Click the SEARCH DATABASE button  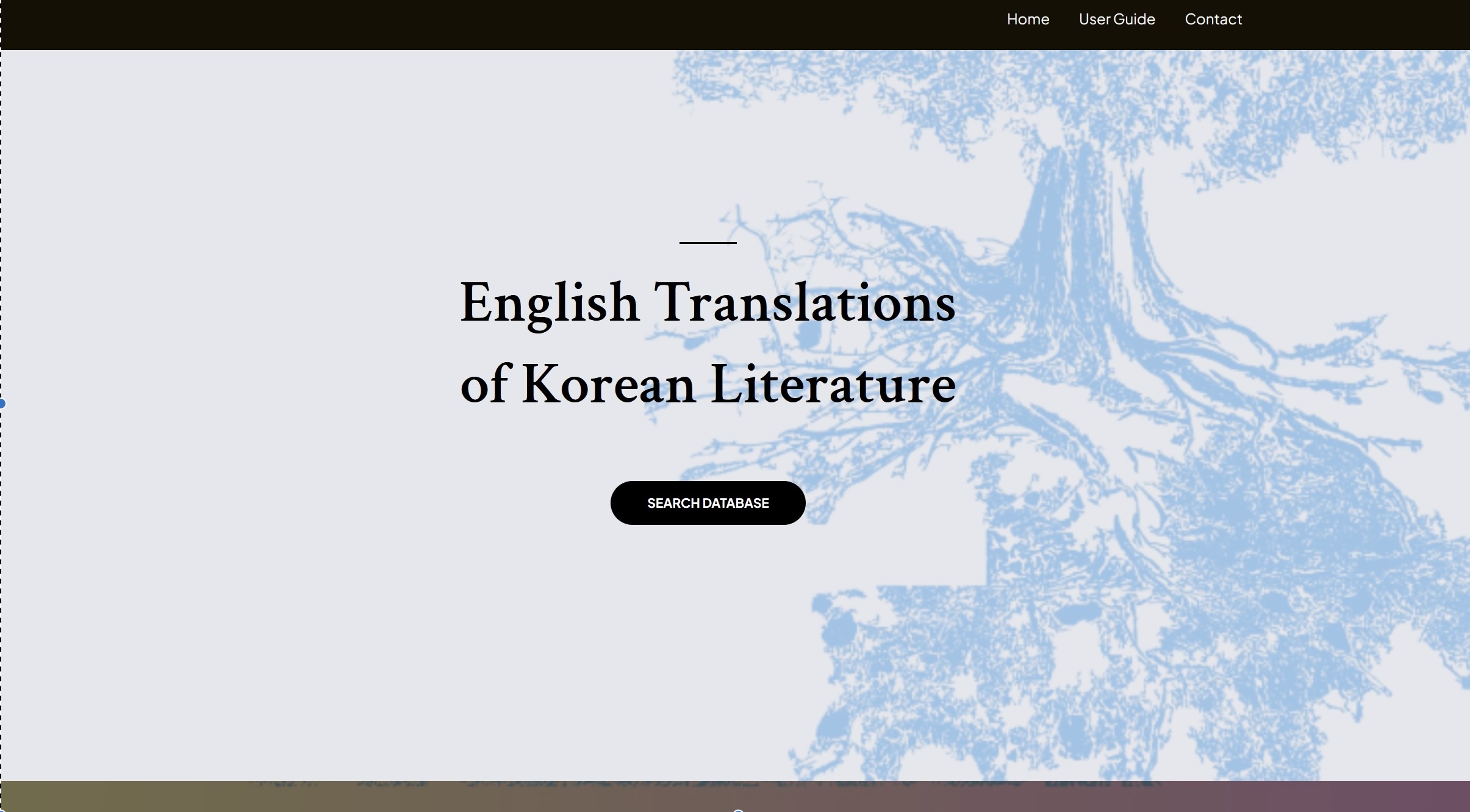tap(708, 503)
